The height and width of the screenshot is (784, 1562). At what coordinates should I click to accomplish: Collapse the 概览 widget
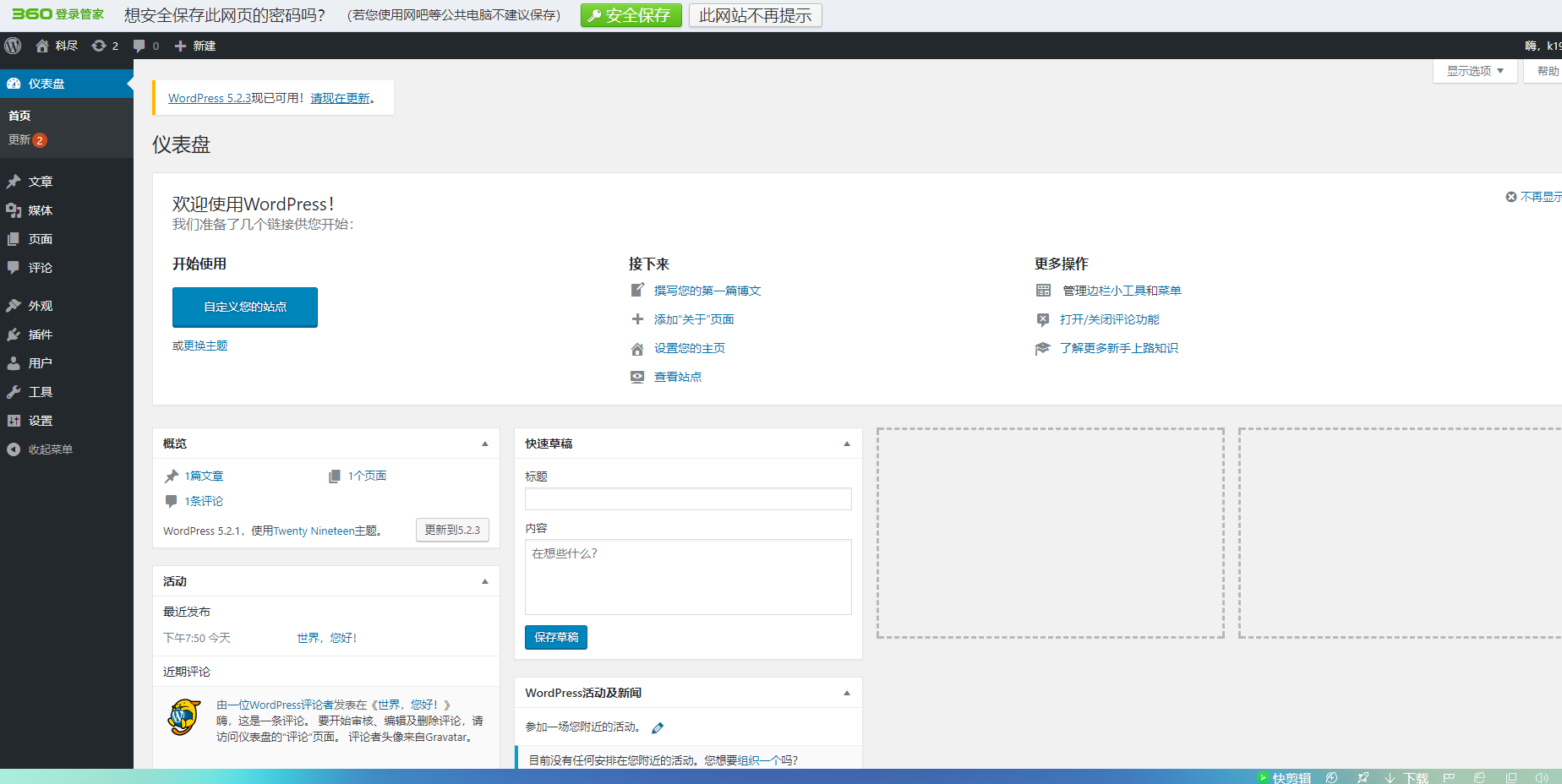485,444
